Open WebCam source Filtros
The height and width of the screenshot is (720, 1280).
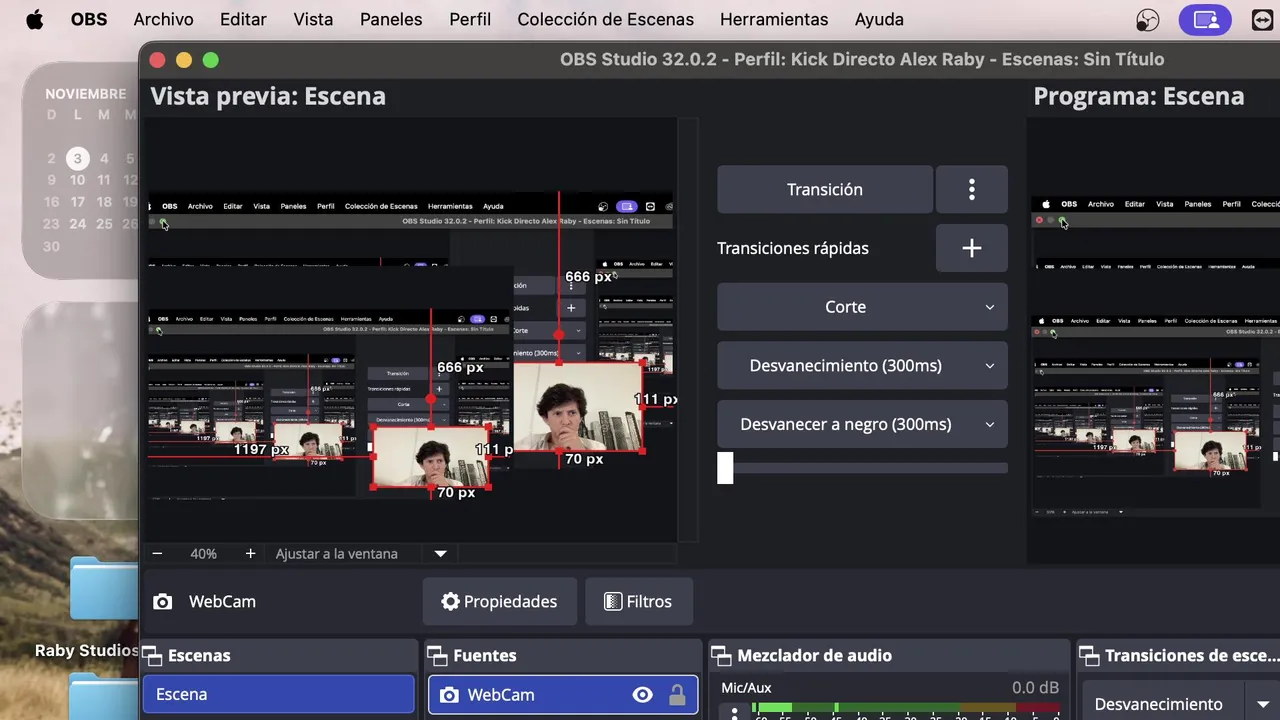638,601
